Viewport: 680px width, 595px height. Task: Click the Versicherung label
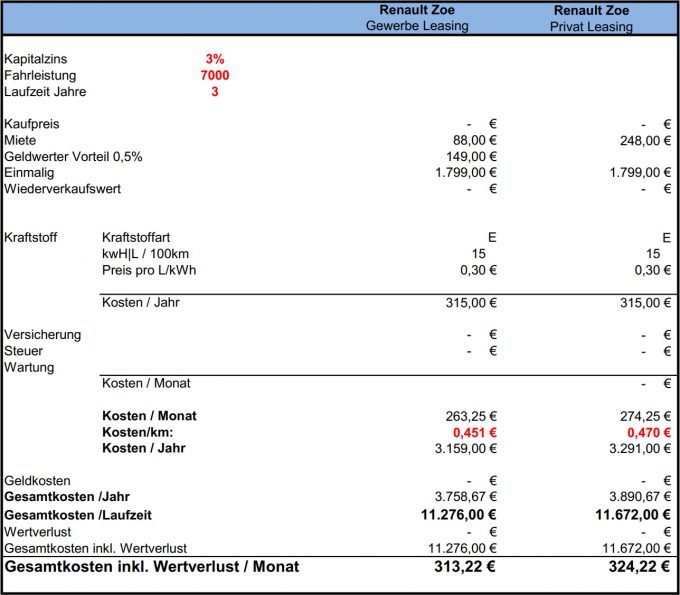point(42,335)
